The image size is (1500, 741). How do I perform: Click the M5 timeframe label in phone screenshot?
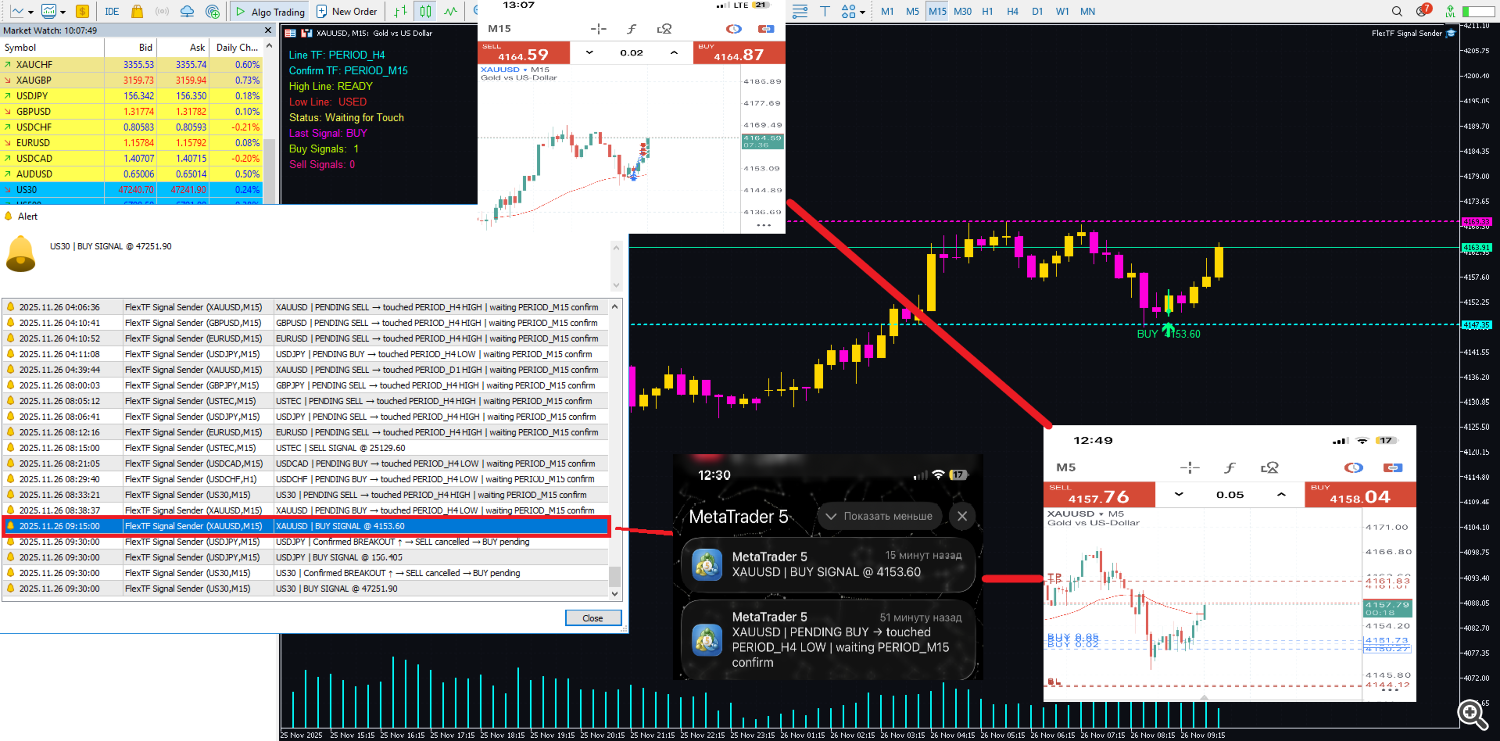1067,467
